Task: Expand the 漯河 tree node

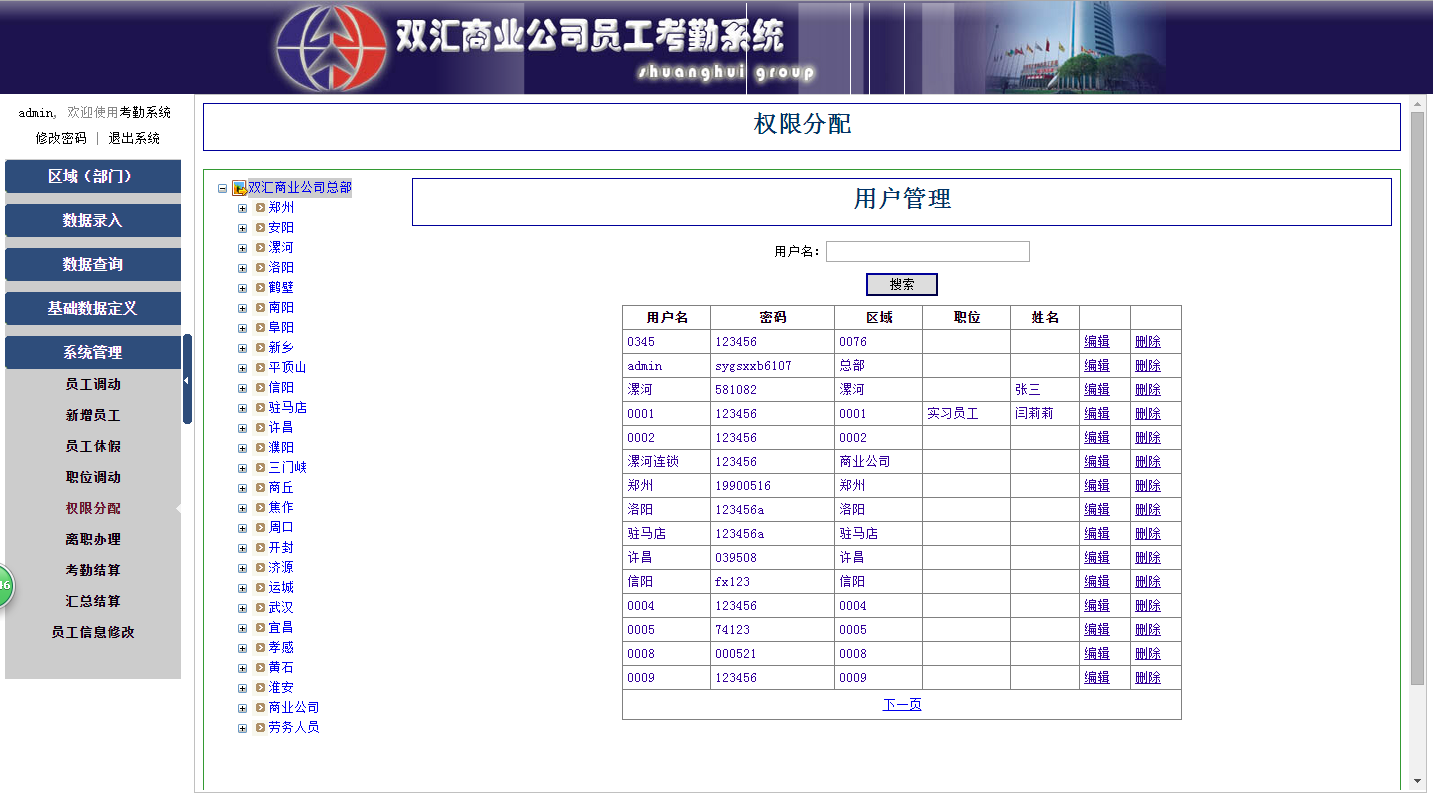Action: point(242,248)
